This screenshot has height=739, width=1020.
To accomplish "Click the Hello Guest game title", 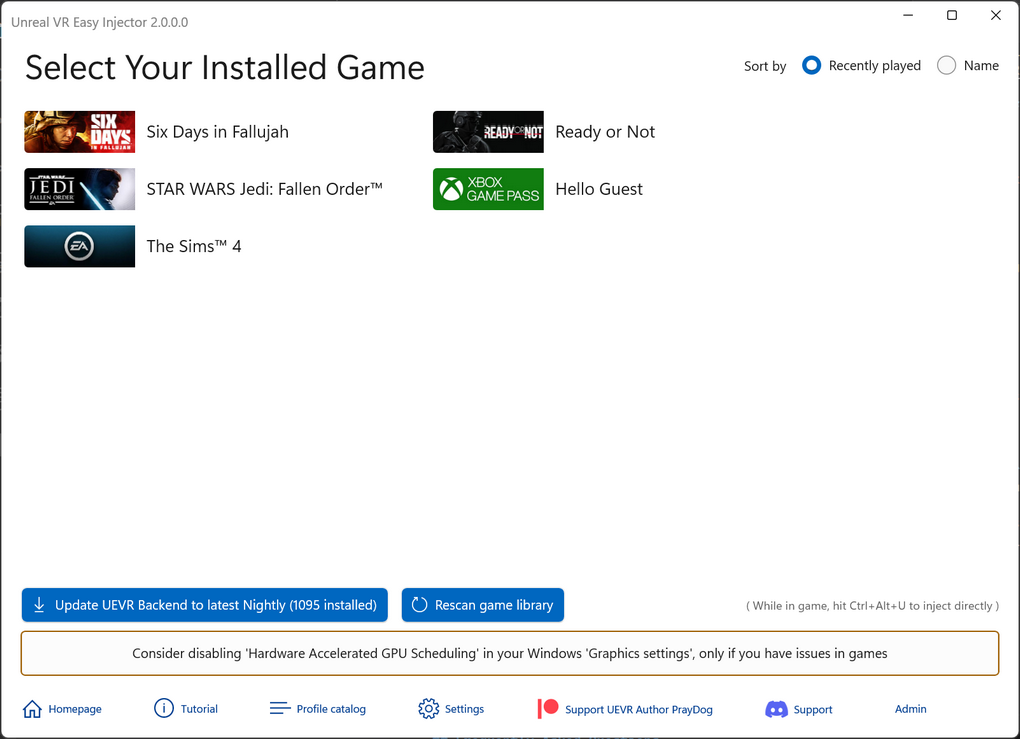I will (x=599, y=189).
